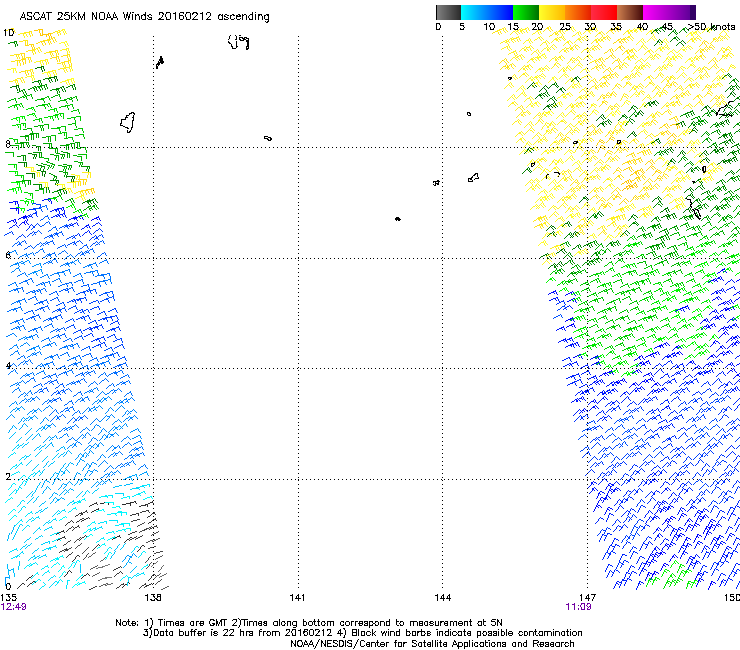
Task: Click the small black island near 138E 9.5N
Action: 160,62
